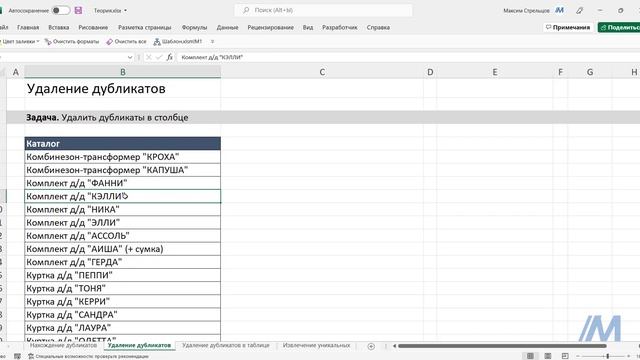Image resolution: width=640 pixels, height=360 pixels.
Task: Open the Вид ribbon tab
Action: pos(308,27)
